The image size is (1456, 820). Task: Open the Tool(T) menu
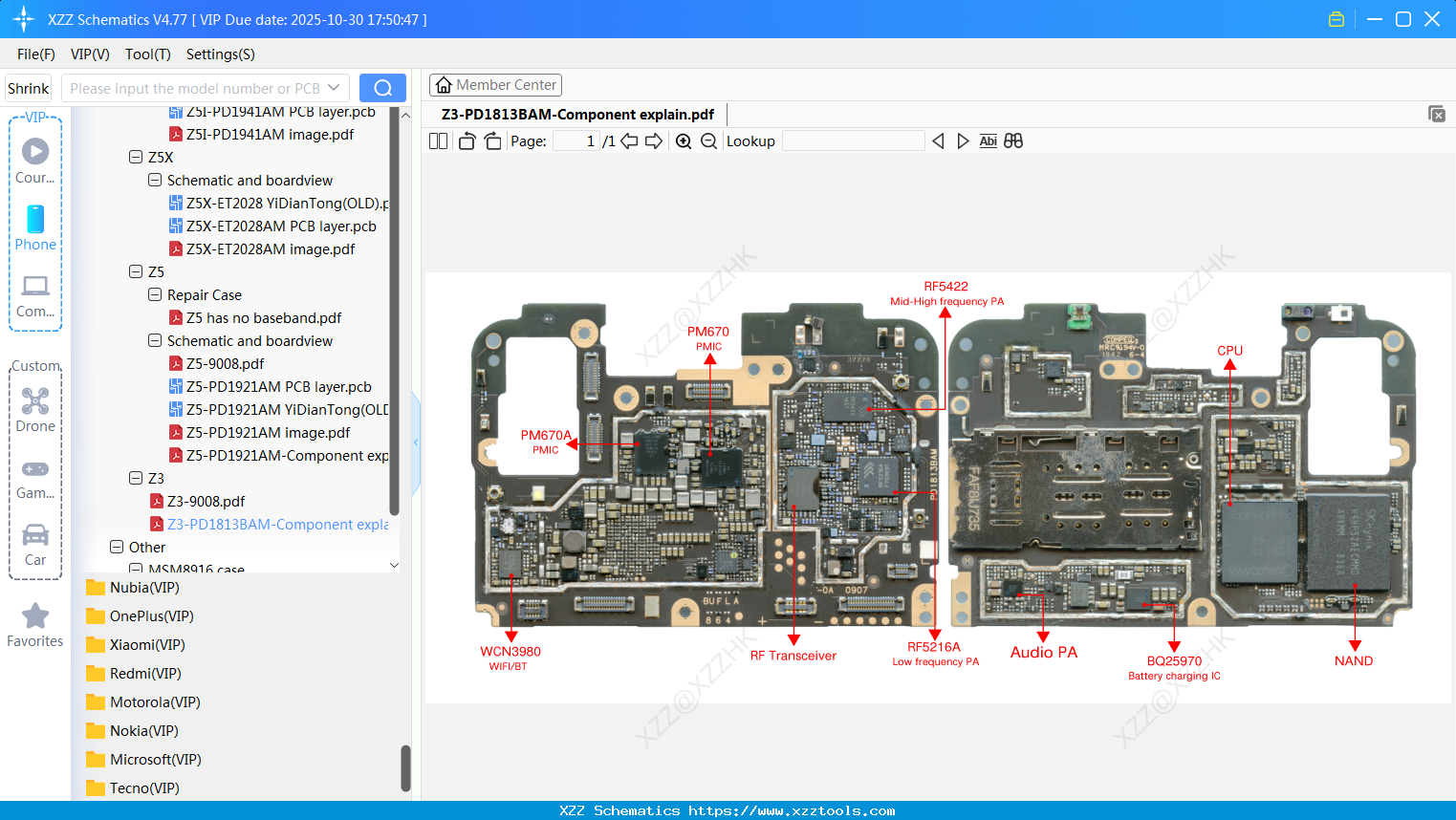pyautogui.click(x=148, y=54)
